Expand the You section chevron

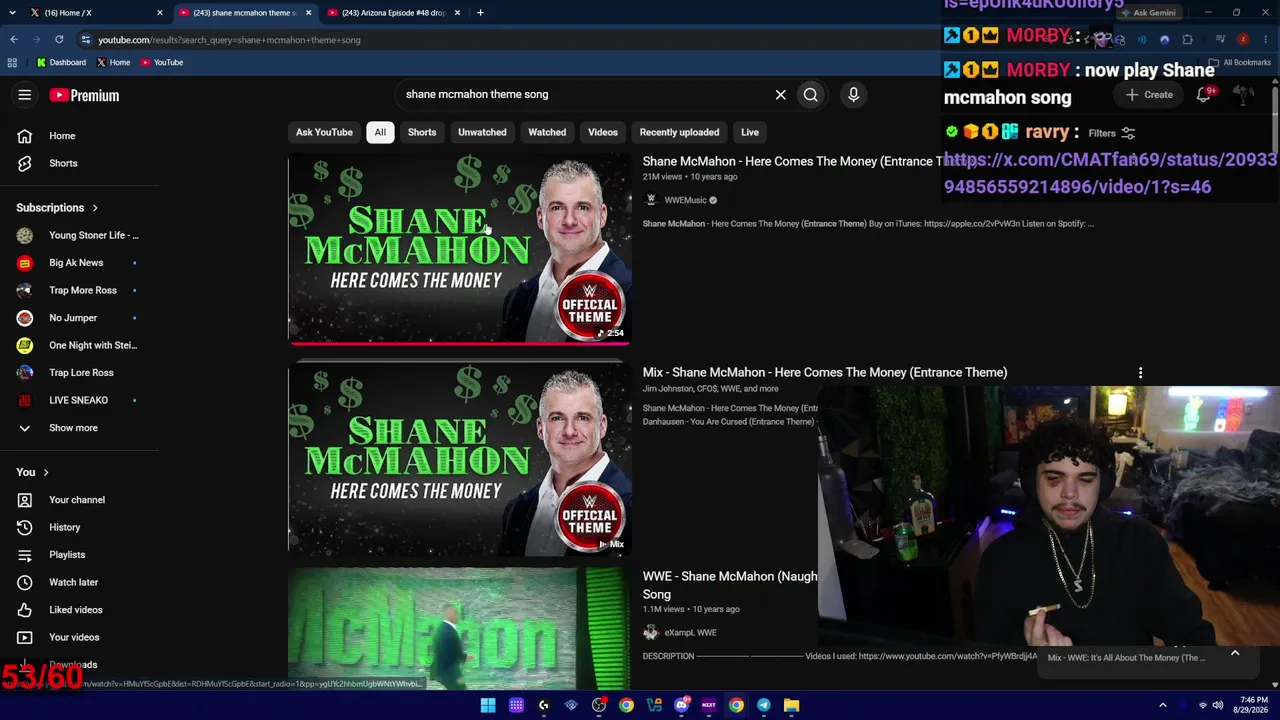(45, 472)
